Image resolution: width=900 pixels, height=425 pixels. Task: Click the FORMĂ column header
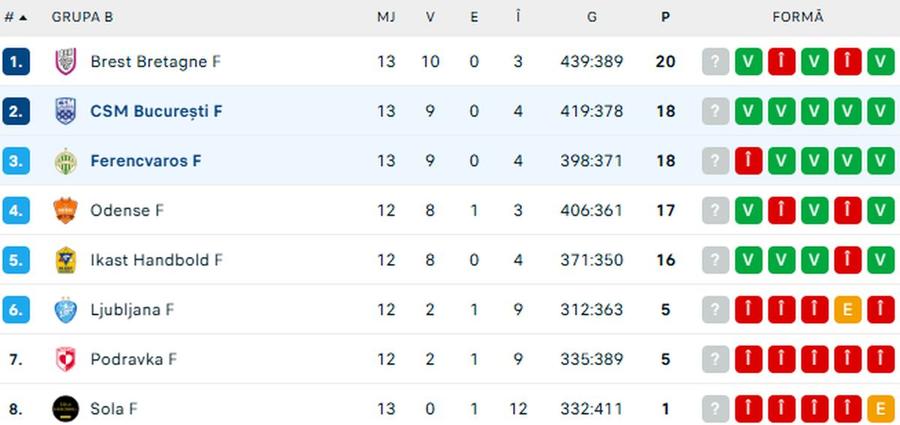pyautogui.click(x=798, y=18)
